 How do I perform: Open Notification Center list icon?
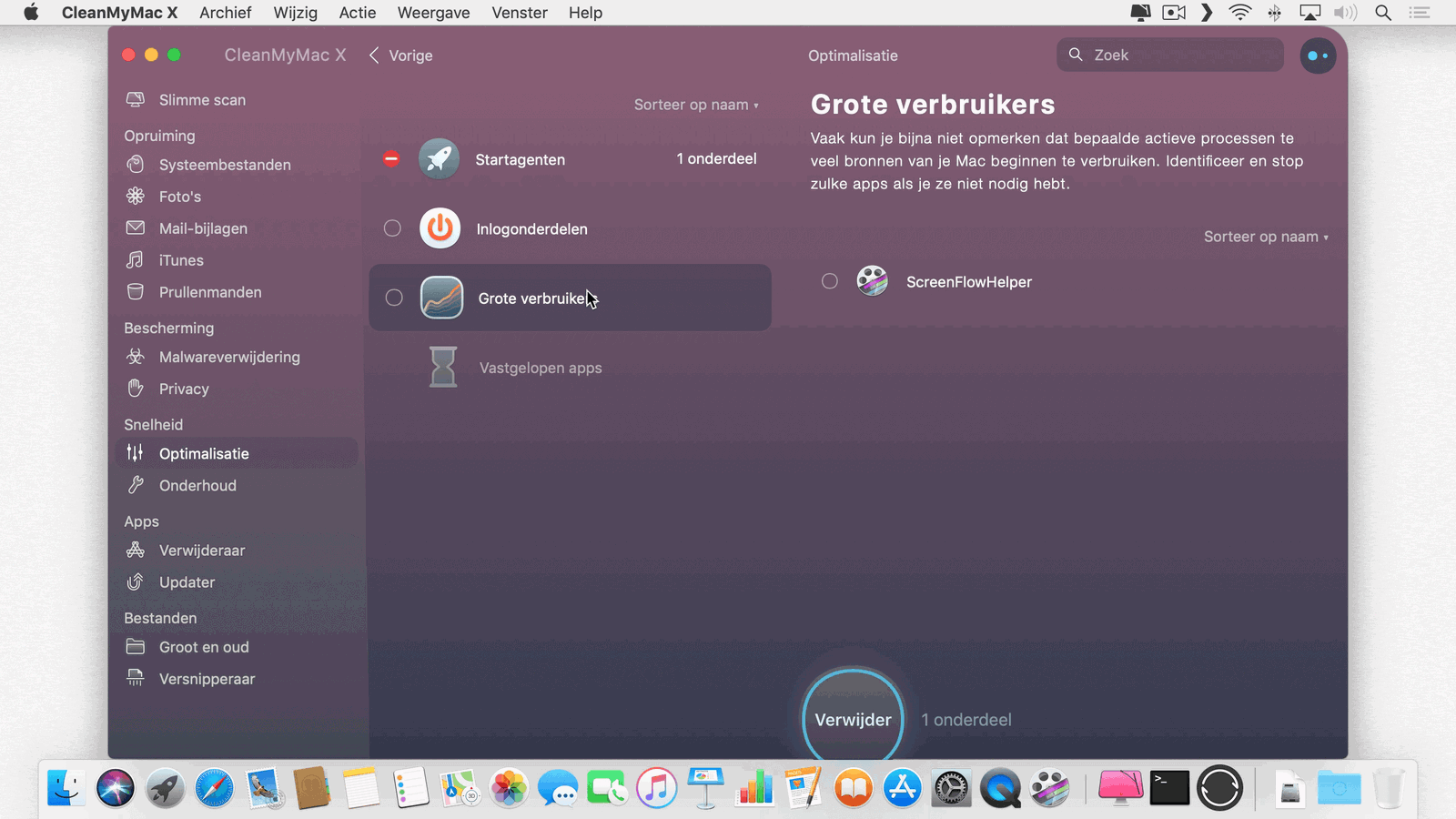tap(1420, 13)
